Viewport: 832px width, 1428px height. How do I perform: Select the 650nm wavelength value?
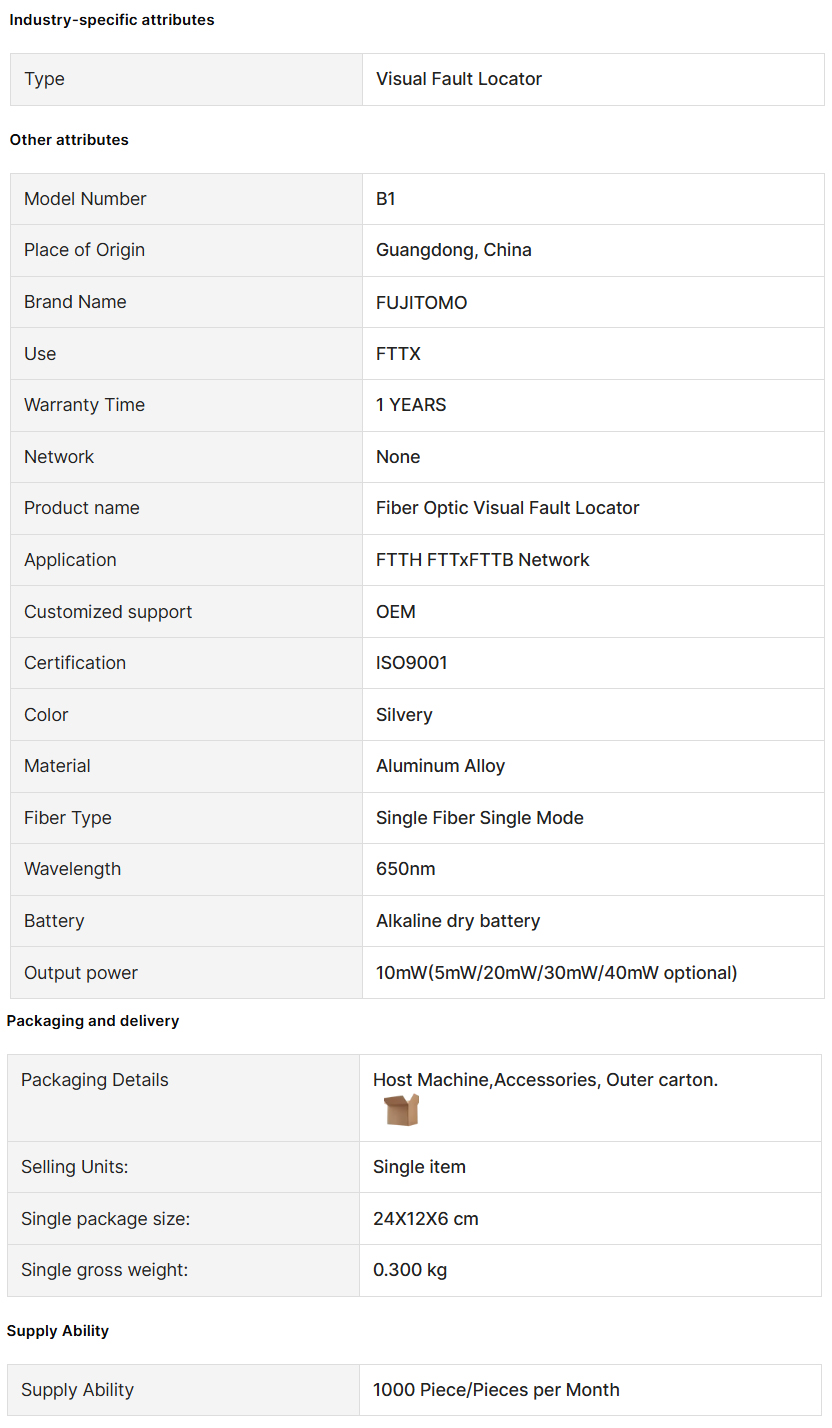[406, 869]
